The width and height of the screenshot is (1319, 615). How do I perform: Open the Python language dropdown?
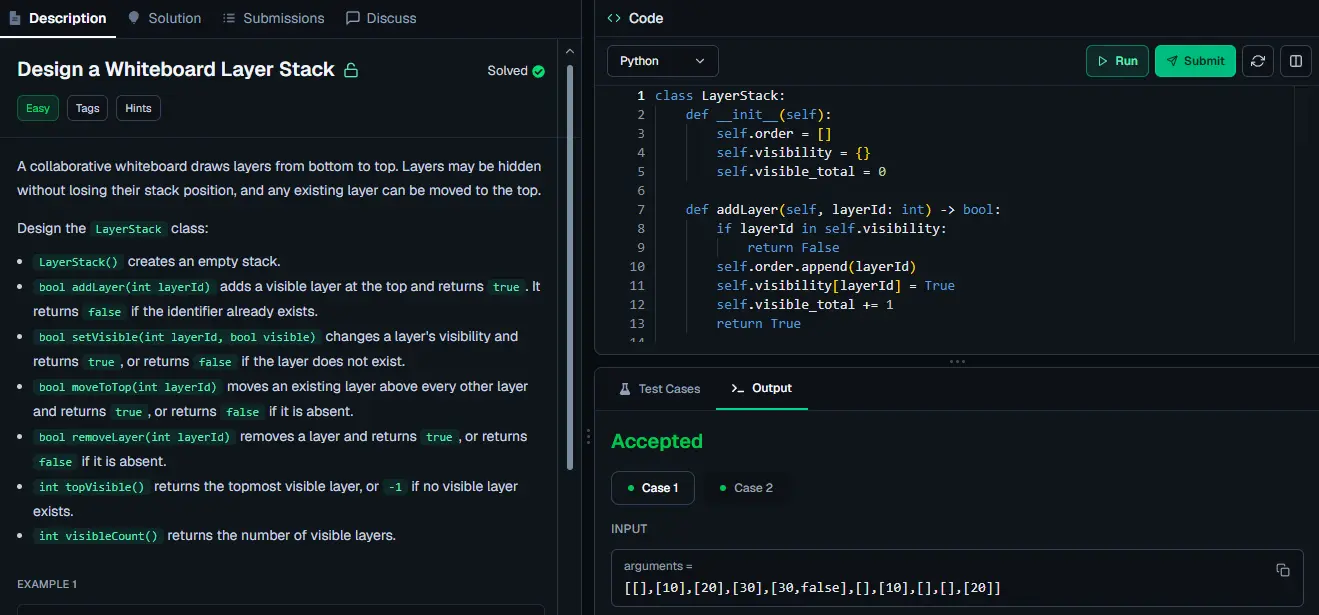click(663, 61)
